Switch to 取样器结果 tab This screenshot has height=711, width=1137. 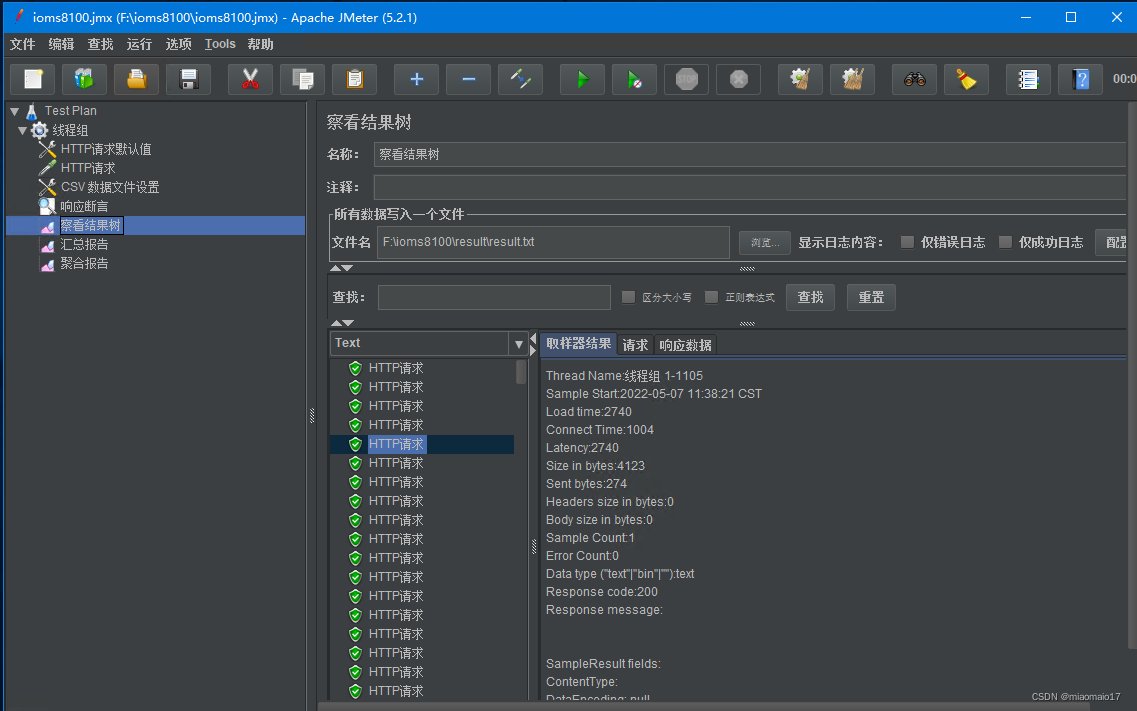click(578, 344)
